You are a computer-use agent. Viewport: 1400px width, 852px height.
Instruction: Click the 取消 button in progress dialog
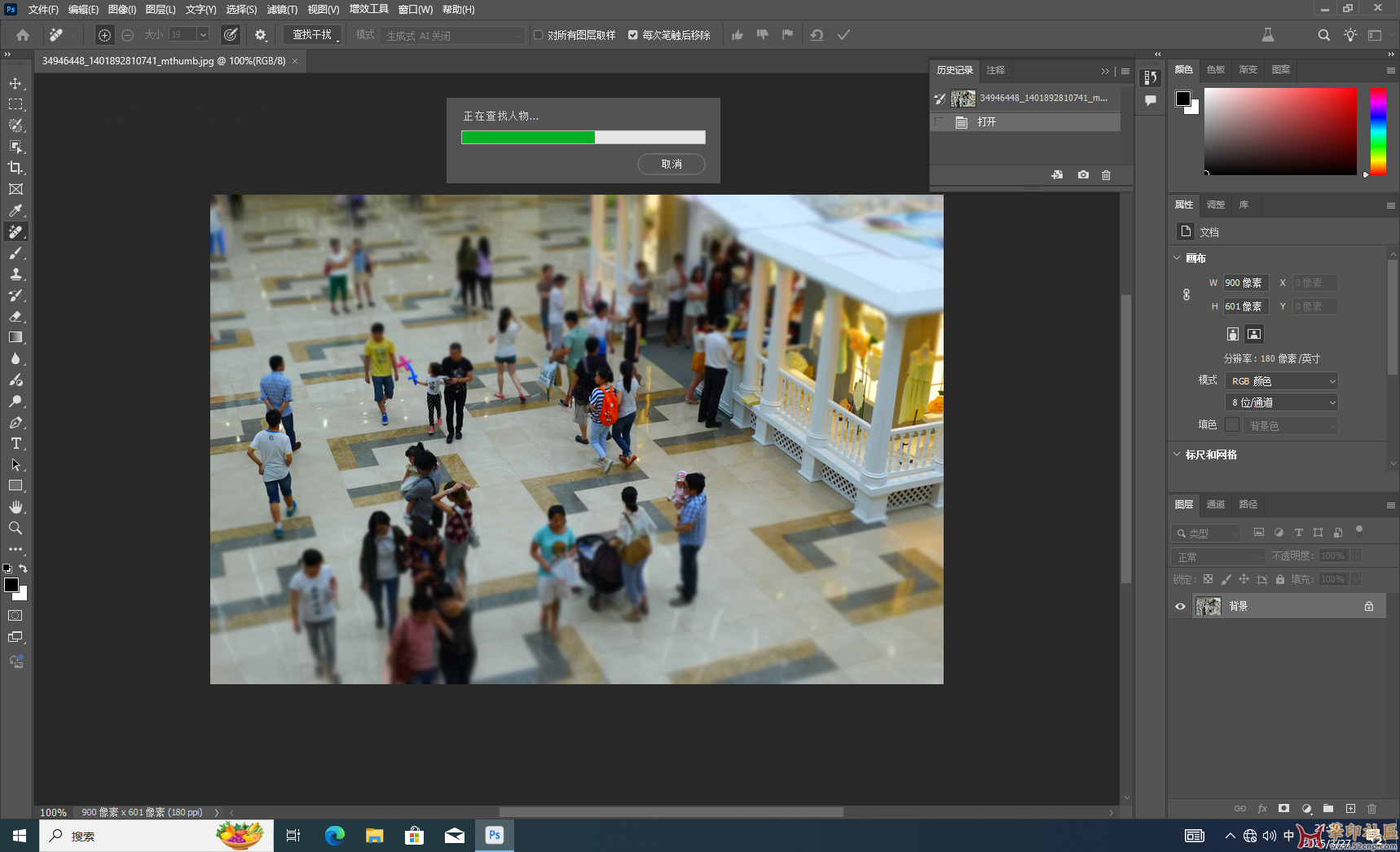pos(671,165)
